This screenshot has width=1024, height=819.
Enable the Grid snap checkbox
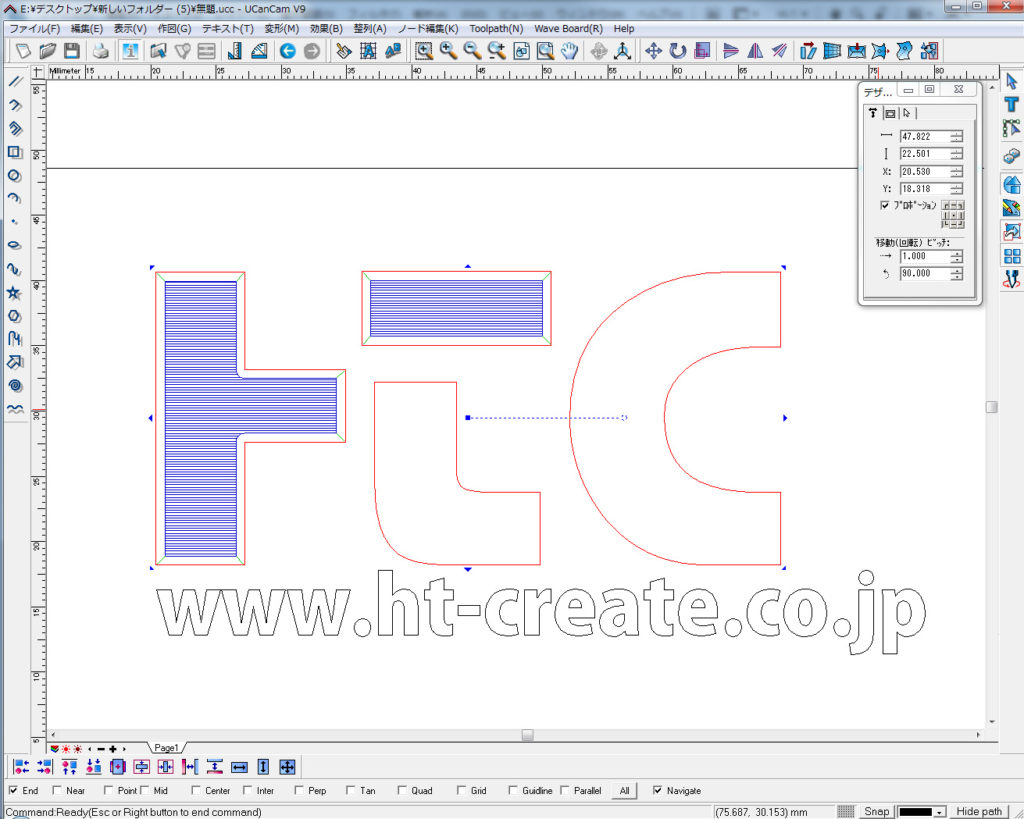point(461,791)
